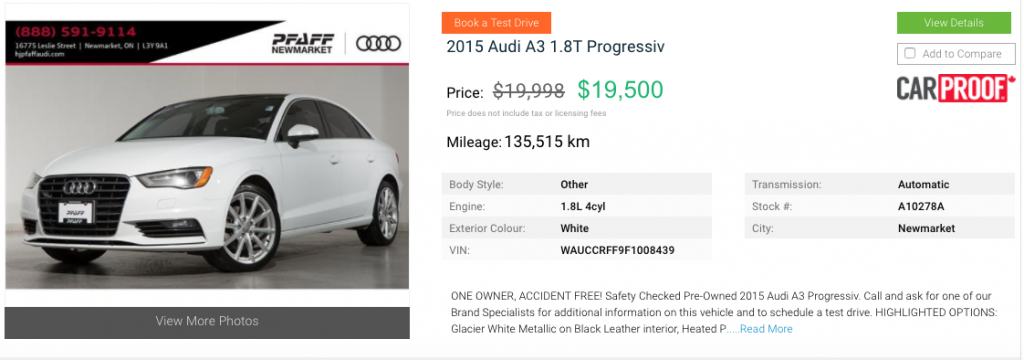Click the 135,515 km mileage value
The image size is (1024, 360).
click(547, 142)
